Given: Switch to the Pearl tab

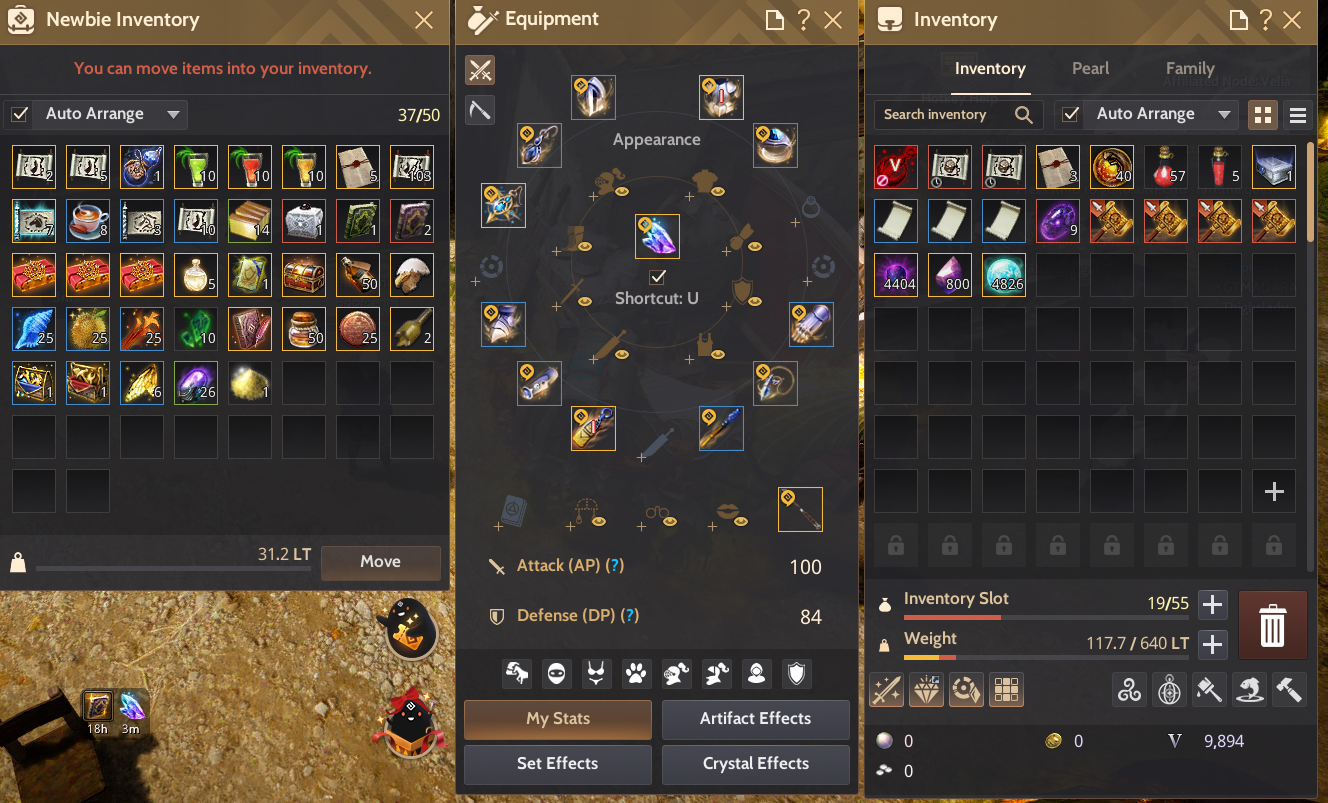Looking at the screenshot, I should 1090,68.
